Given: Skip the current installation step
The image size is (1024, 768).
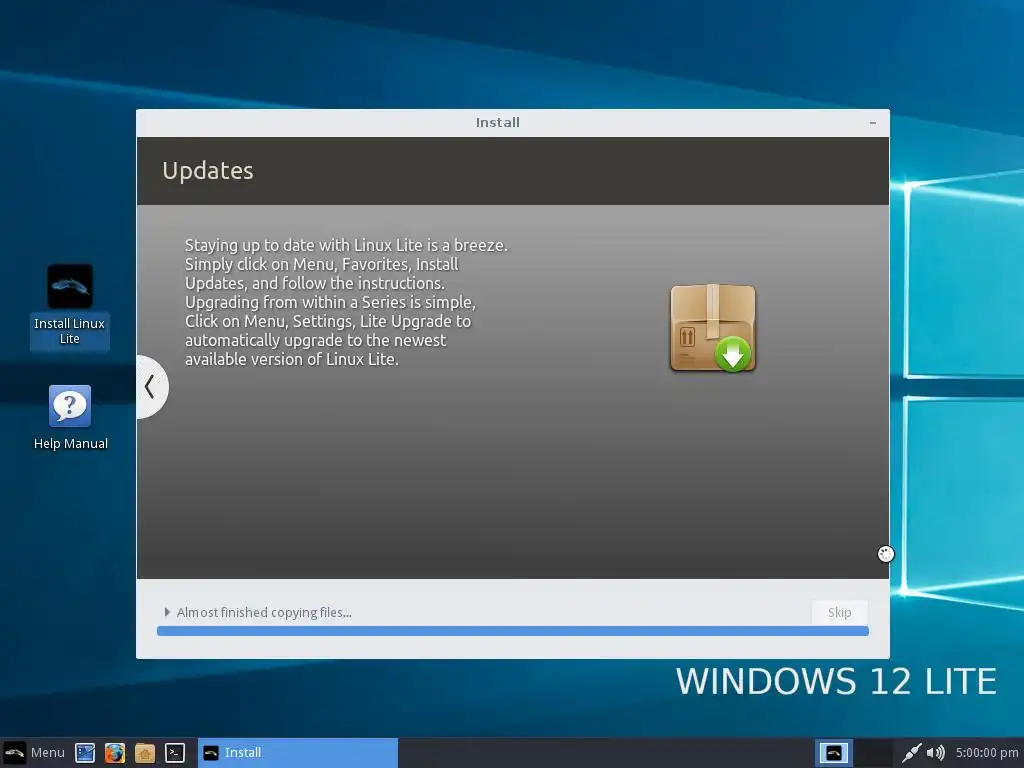Looking at the screenshot, I should (839, 612).
